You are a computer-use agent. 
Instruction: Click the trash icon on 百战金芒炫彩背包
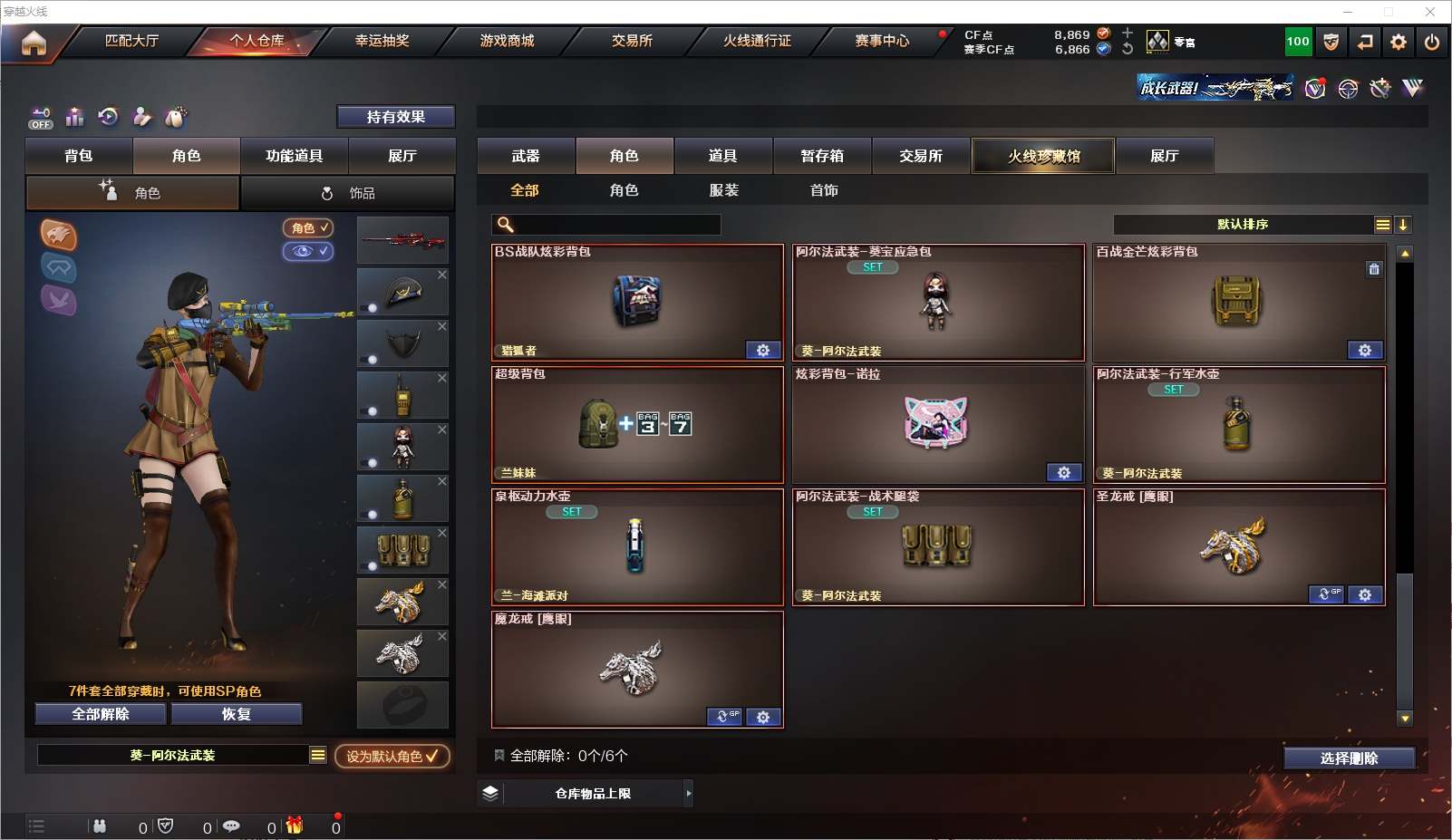coord(1374,269)
